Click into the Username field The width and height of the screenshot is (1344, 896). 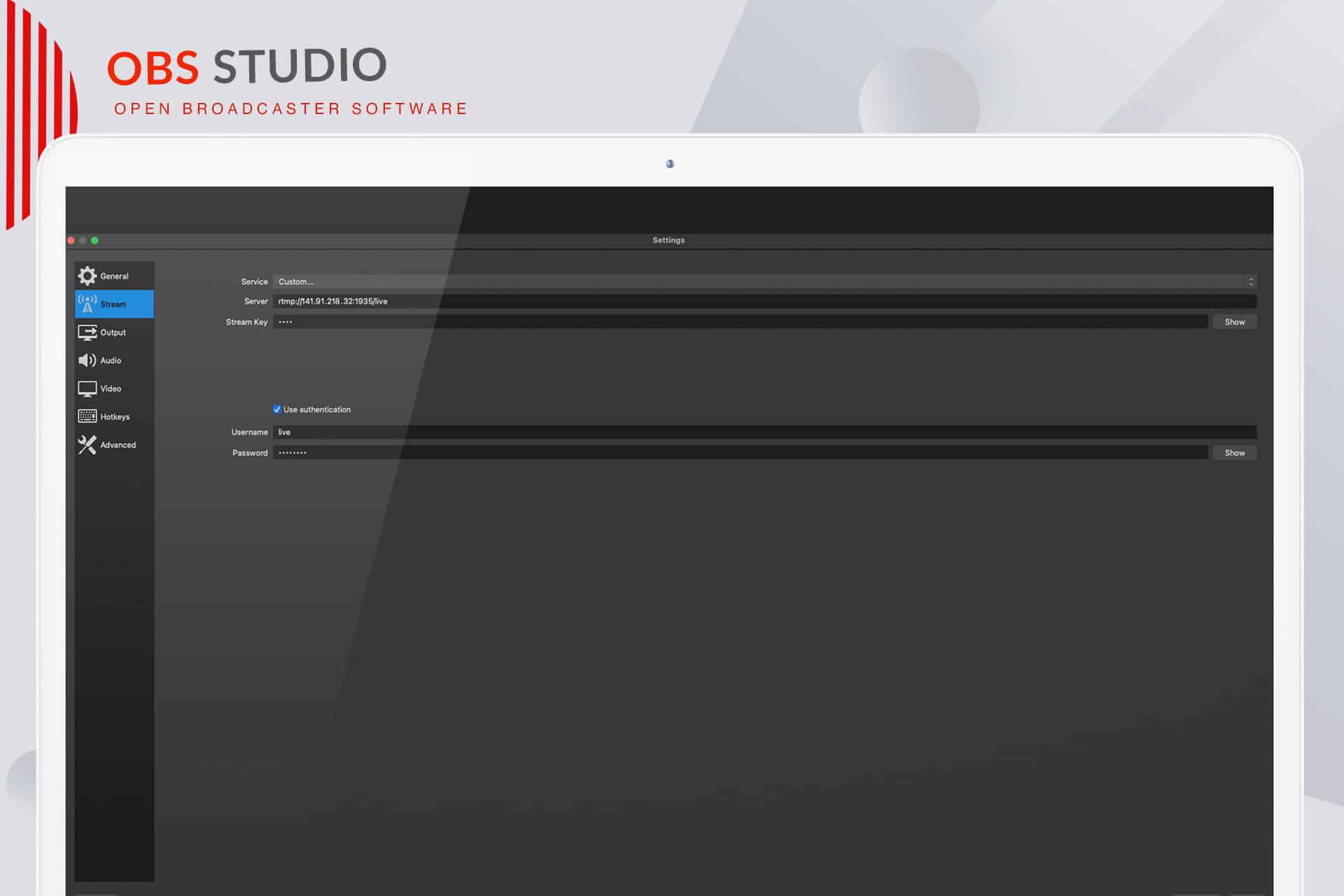pyautogui.click(x=764, y=432)
